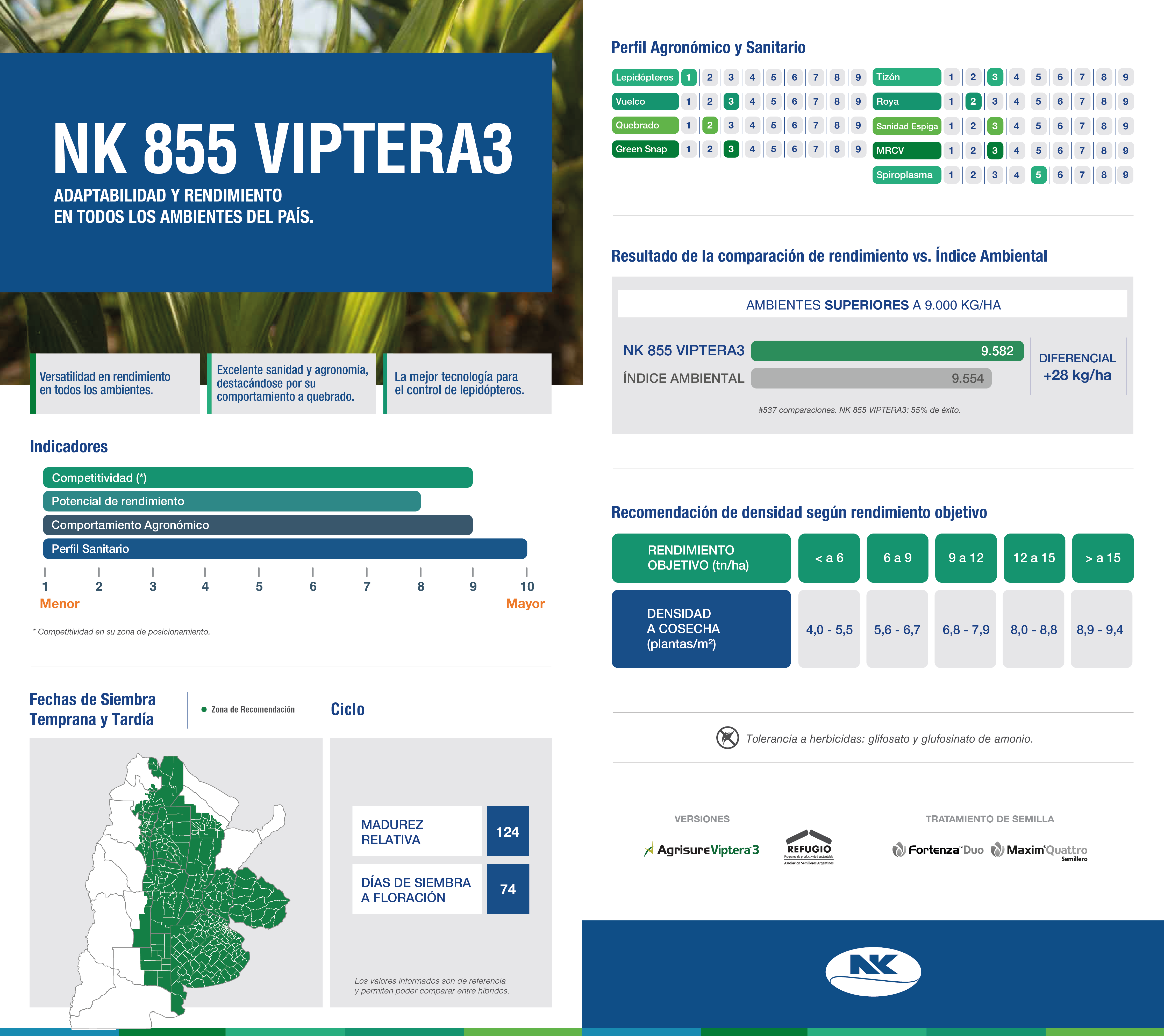Click the Refugio program logo
This screenshot has height=1036, width=1164.
click(809, 847)
